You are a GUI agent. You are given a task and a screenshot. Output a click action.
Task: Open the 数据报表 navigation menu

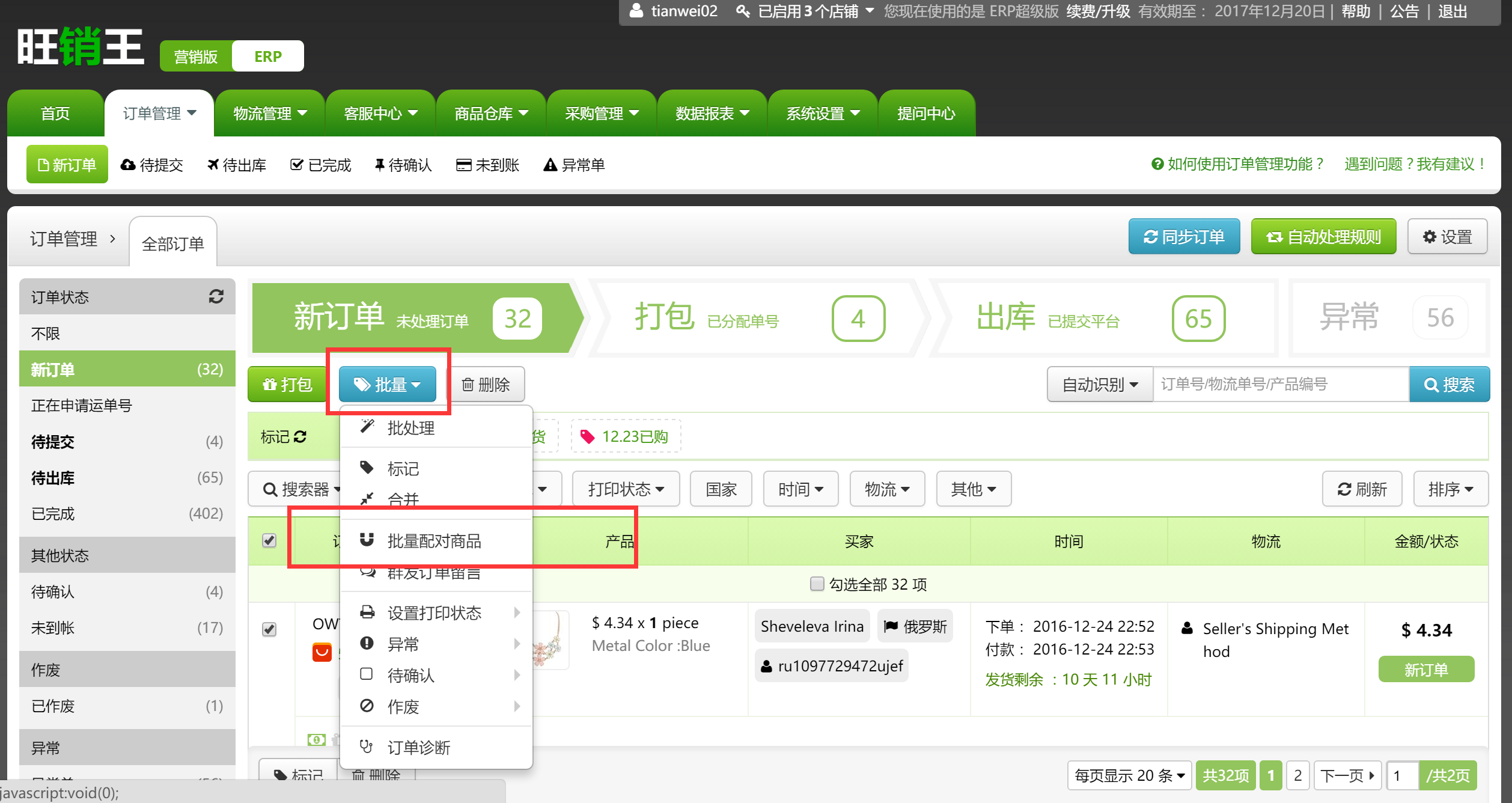point(712,113)
